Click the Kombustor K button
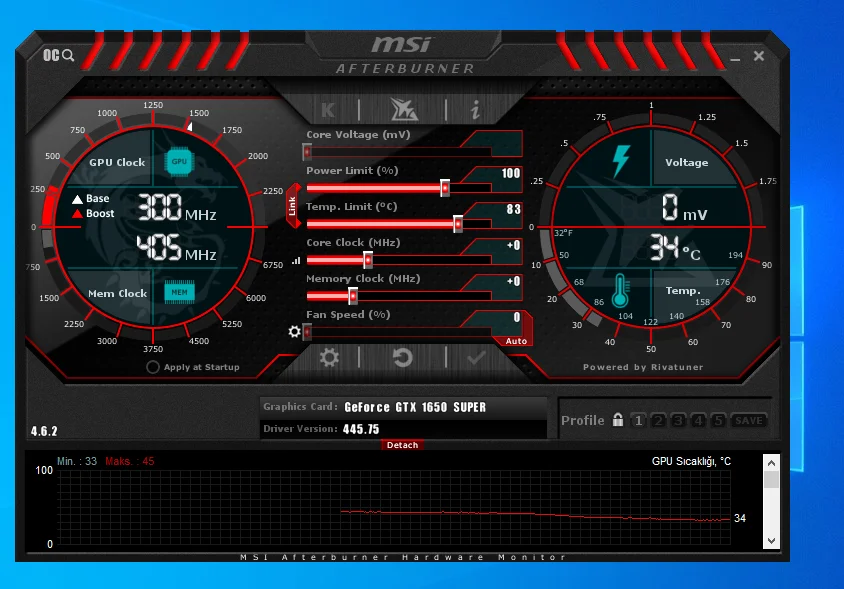The width and height of the screenshot is (844, 589). pos(328,110)
